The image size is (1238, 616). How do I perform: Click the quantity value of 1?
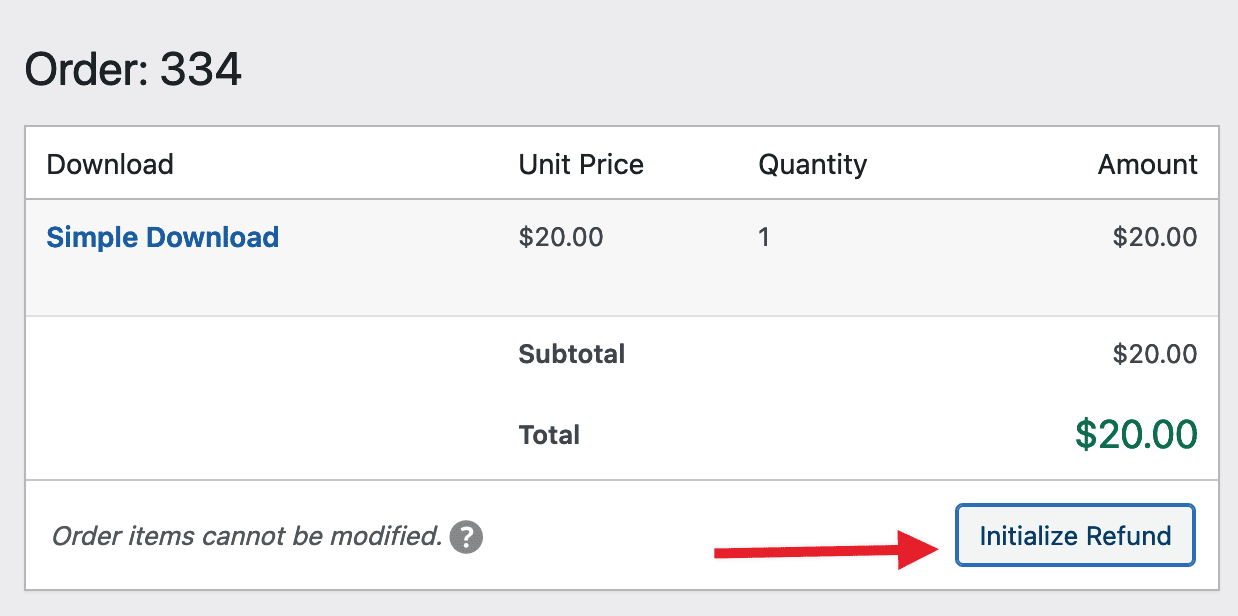pyautogui.click(x=764, y=237)
